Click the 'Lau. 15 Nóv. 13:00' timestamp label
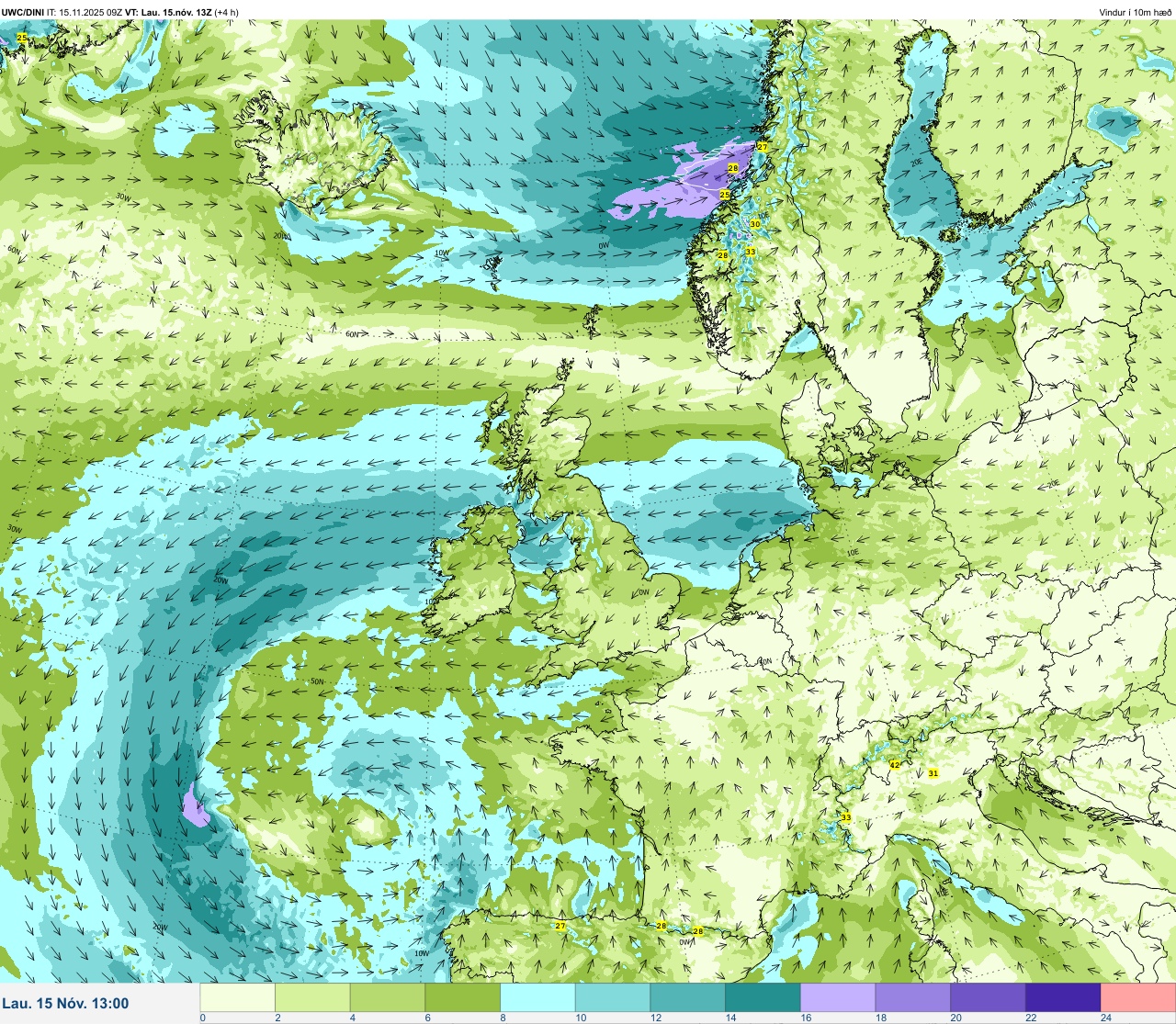This screenshot has width=1176, height=1024. pos(66,1004)
